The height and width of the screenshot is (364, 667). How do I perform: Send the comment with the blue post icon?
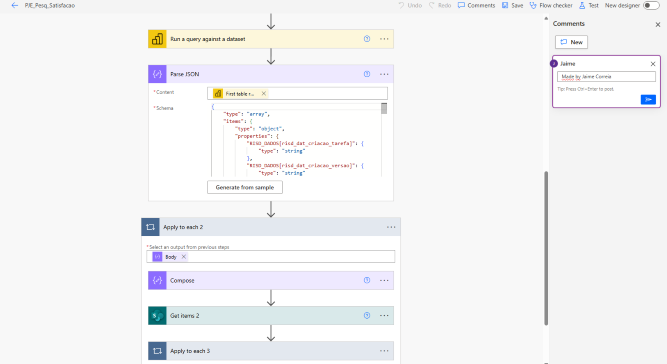(648, 100)
